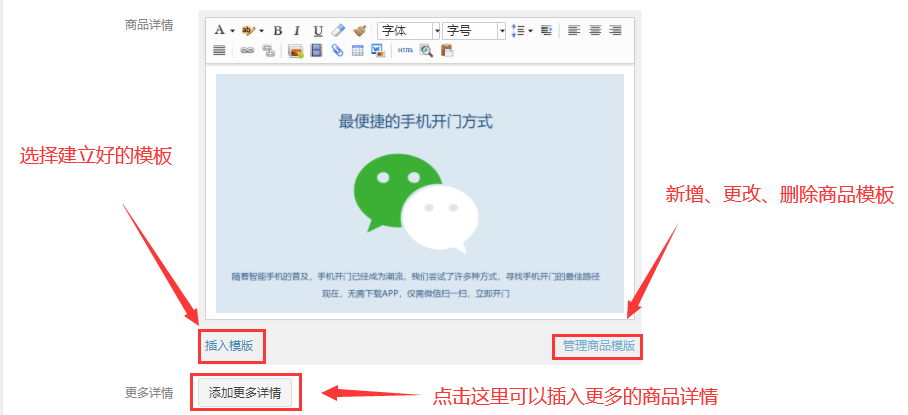This screenshot has height=415, width=908.
Task: Remove hyperlink with the unlink icon
Action: tap(268, 51)
